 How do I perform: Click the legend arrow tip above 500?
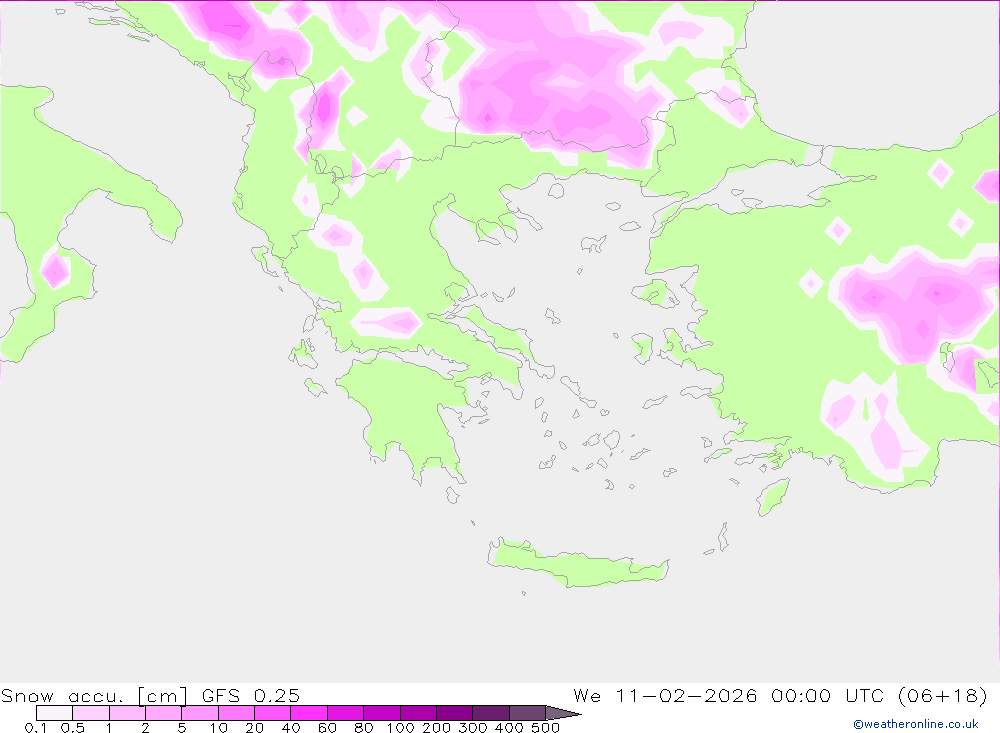click(x=564, y=713)
